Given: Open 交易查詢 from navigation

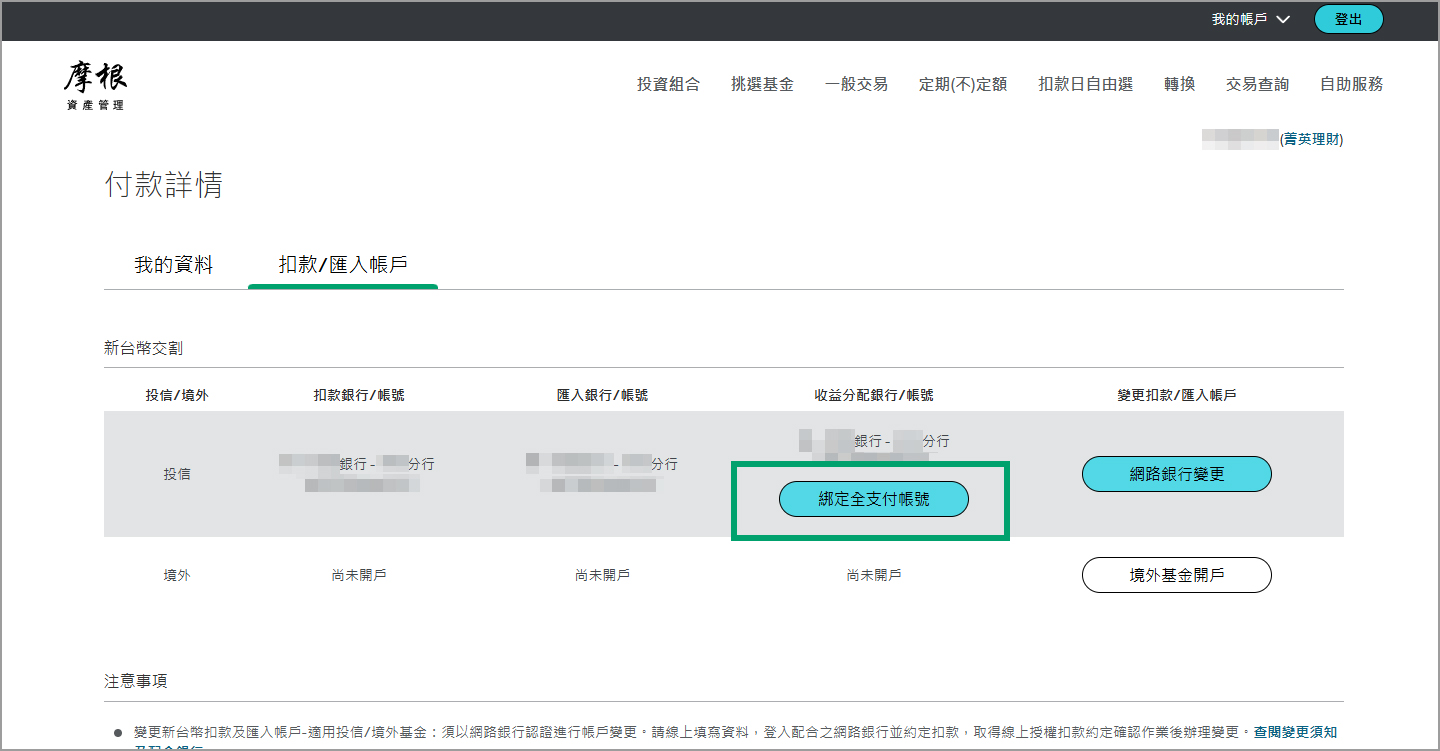Looking at the screenshot, I should [1257, 85].
